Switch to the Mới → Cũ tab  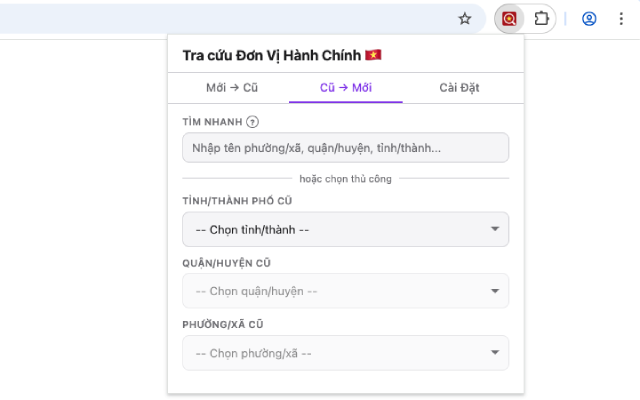pyautogui.click(x=232, y=87)
